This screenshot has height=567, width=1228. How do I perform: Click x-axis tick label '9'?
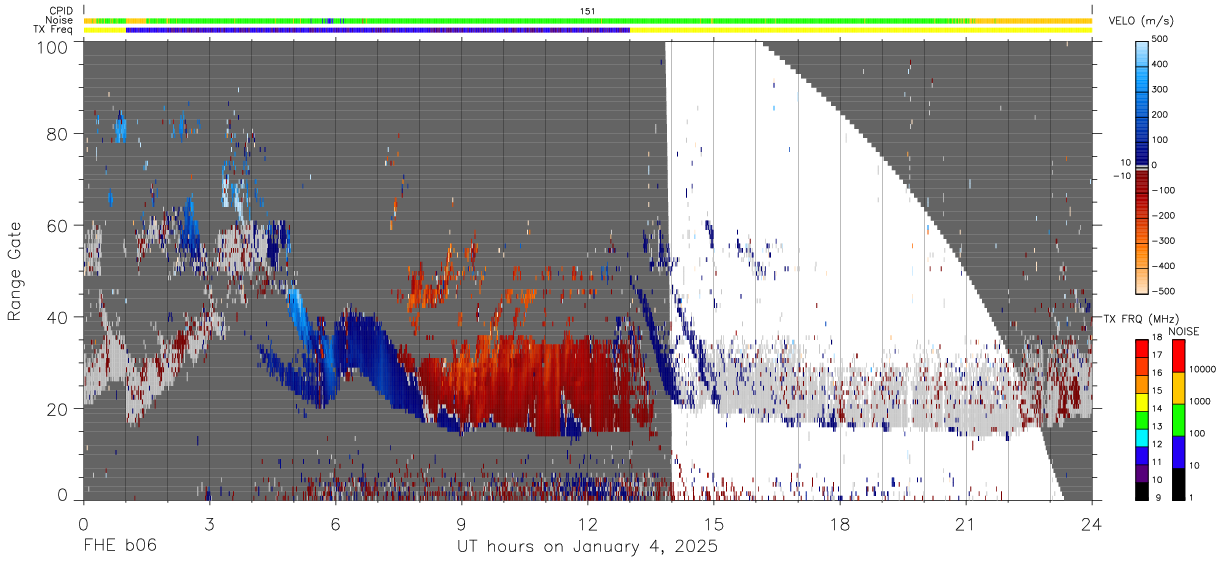click(x=461, y=524)
